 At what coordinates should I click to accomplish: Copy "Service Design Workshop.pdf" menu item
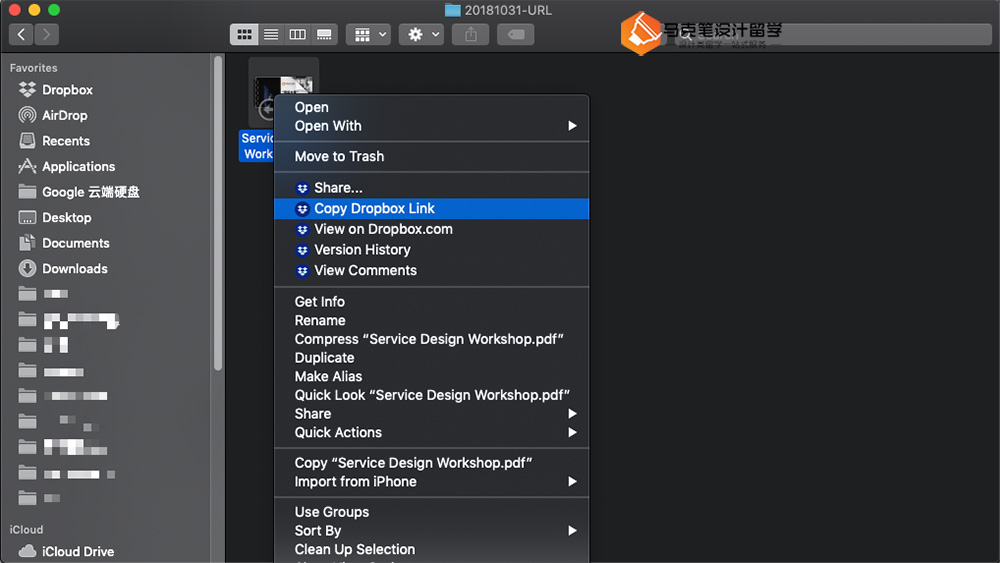pos(431,463)
